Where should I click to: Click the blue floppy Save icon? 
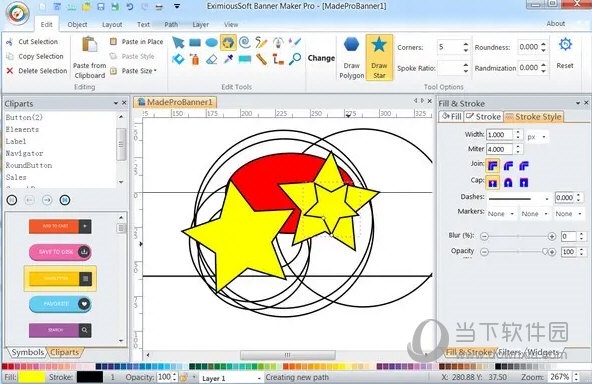(100, 6)
